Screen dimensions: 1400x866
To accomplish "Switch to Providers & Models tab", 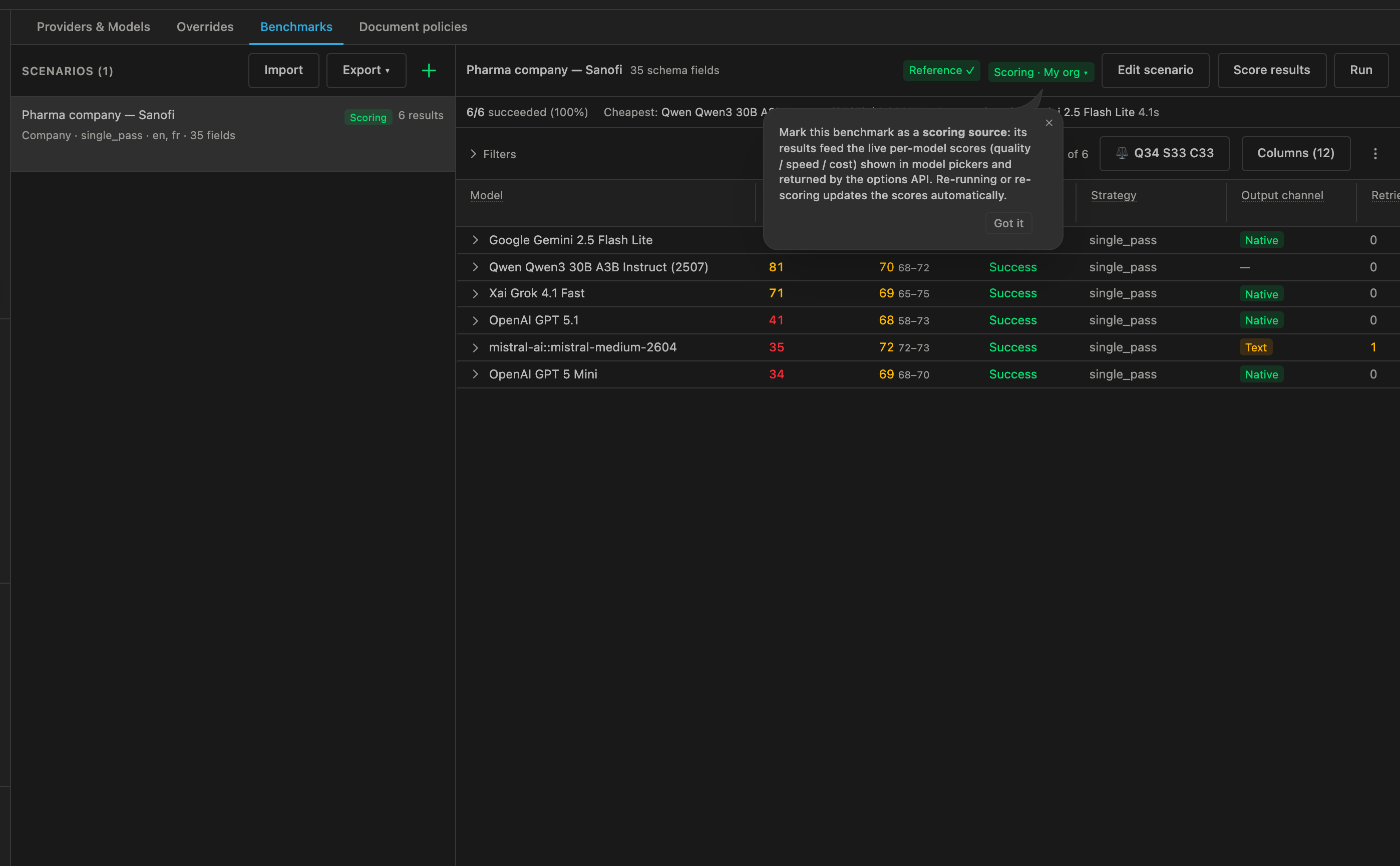I will [x=93, y=27].
